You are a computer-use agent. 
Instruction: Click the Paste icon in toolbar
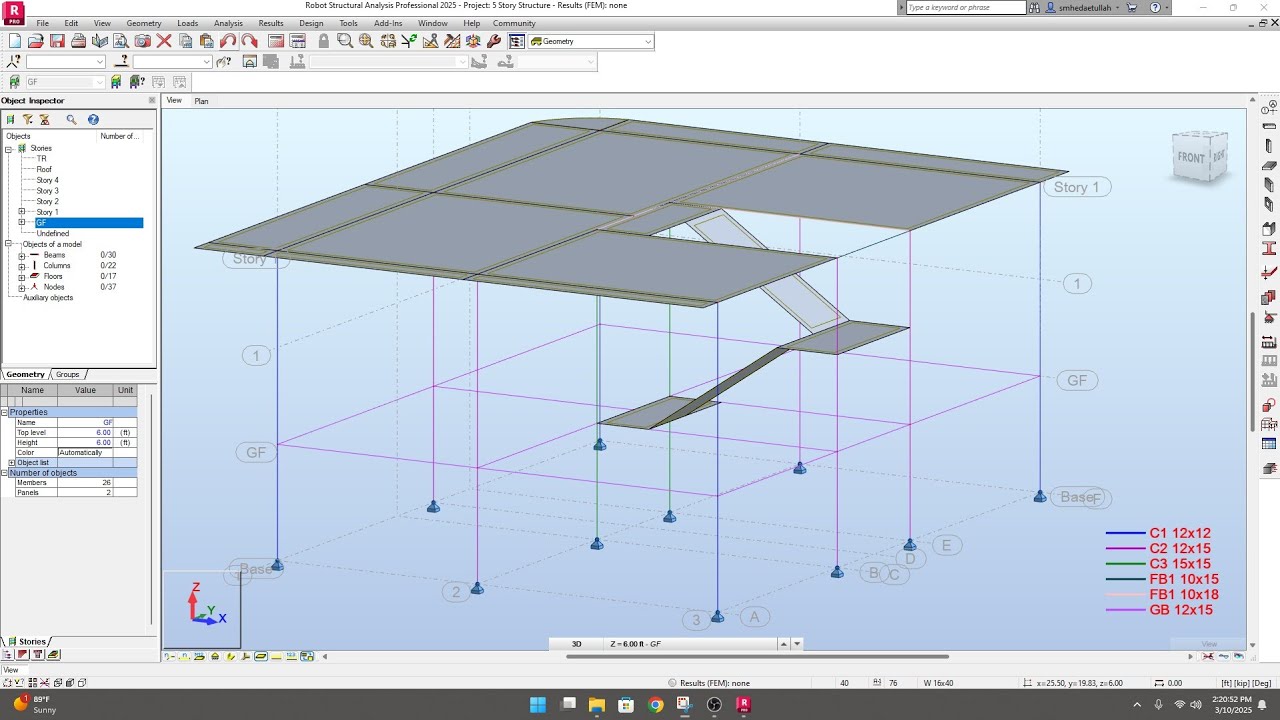(x=207, y=41)
